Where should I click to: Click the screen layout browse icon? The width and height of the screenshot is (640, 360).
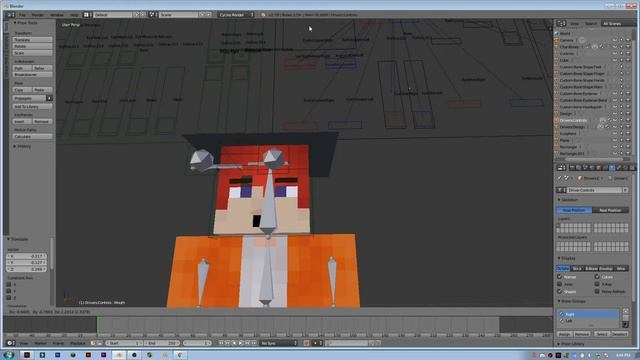pos(87,15)
